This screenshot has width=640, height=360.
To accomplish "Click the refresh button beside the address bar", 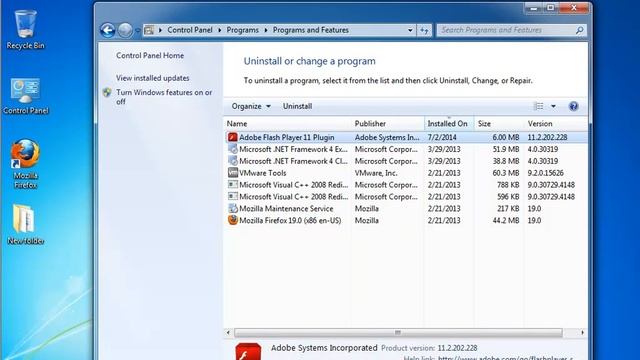I will 424,30.
